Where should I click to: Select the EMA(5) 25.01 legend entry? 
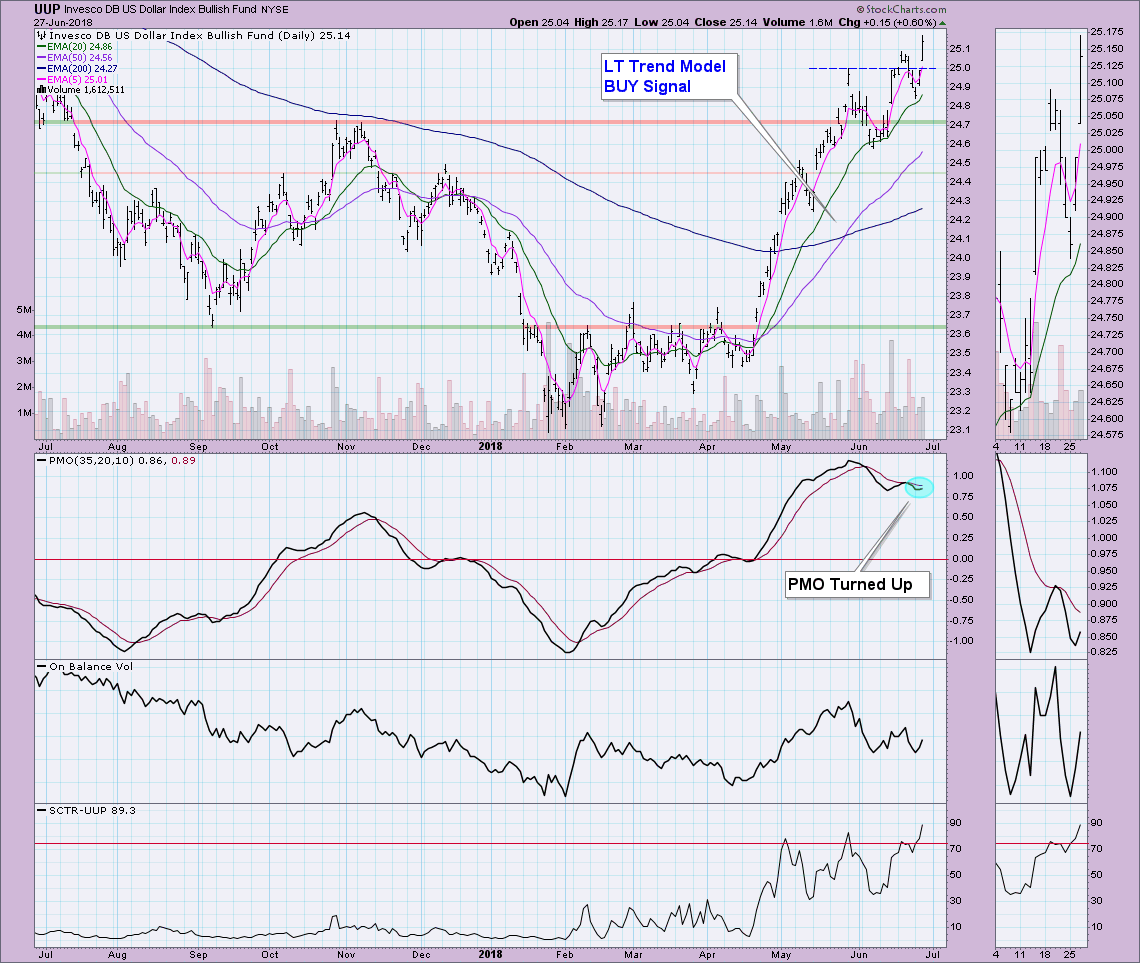point(78,79)
